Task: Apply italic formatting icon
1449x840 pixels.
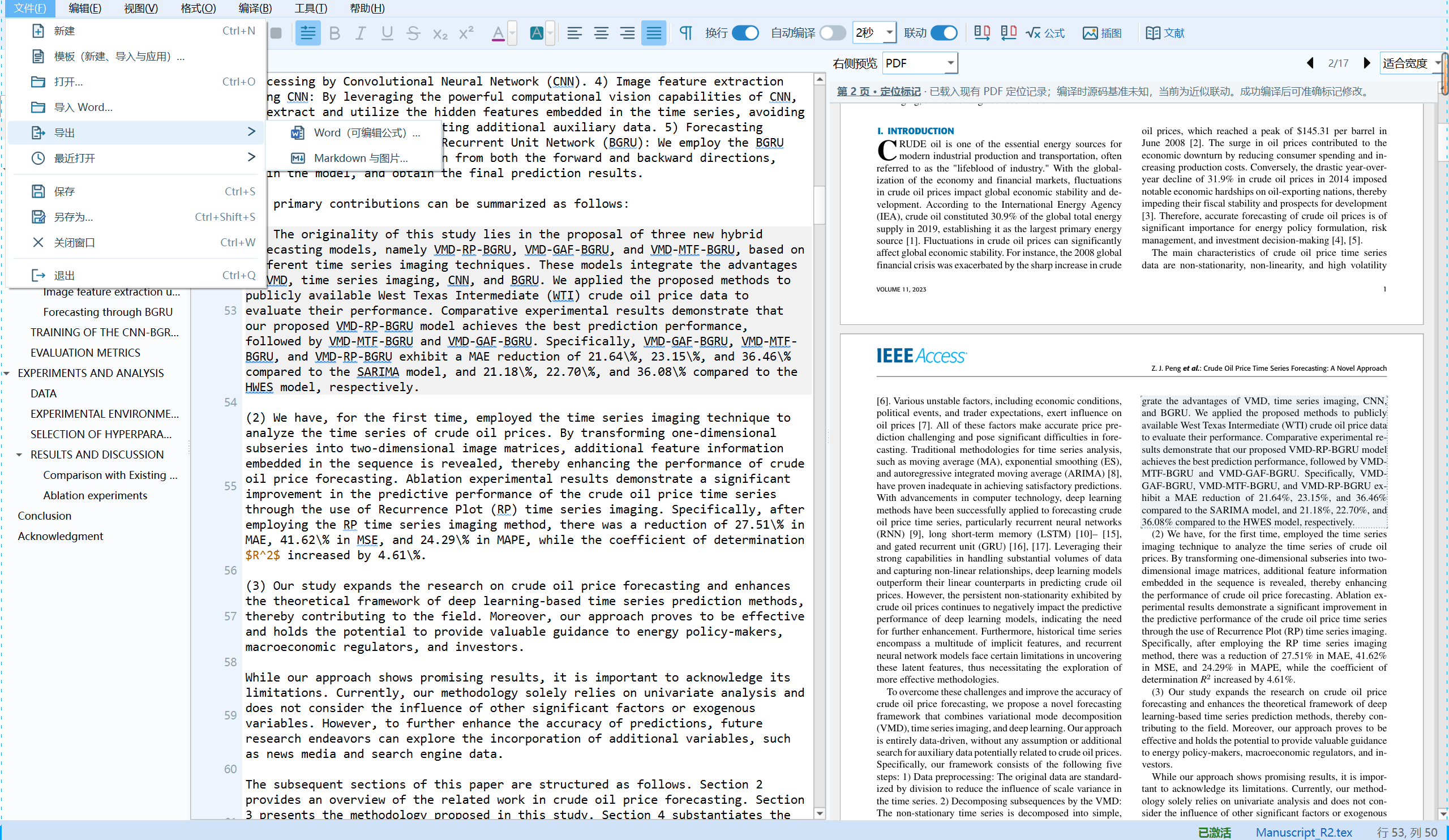Action: point(361,33)
